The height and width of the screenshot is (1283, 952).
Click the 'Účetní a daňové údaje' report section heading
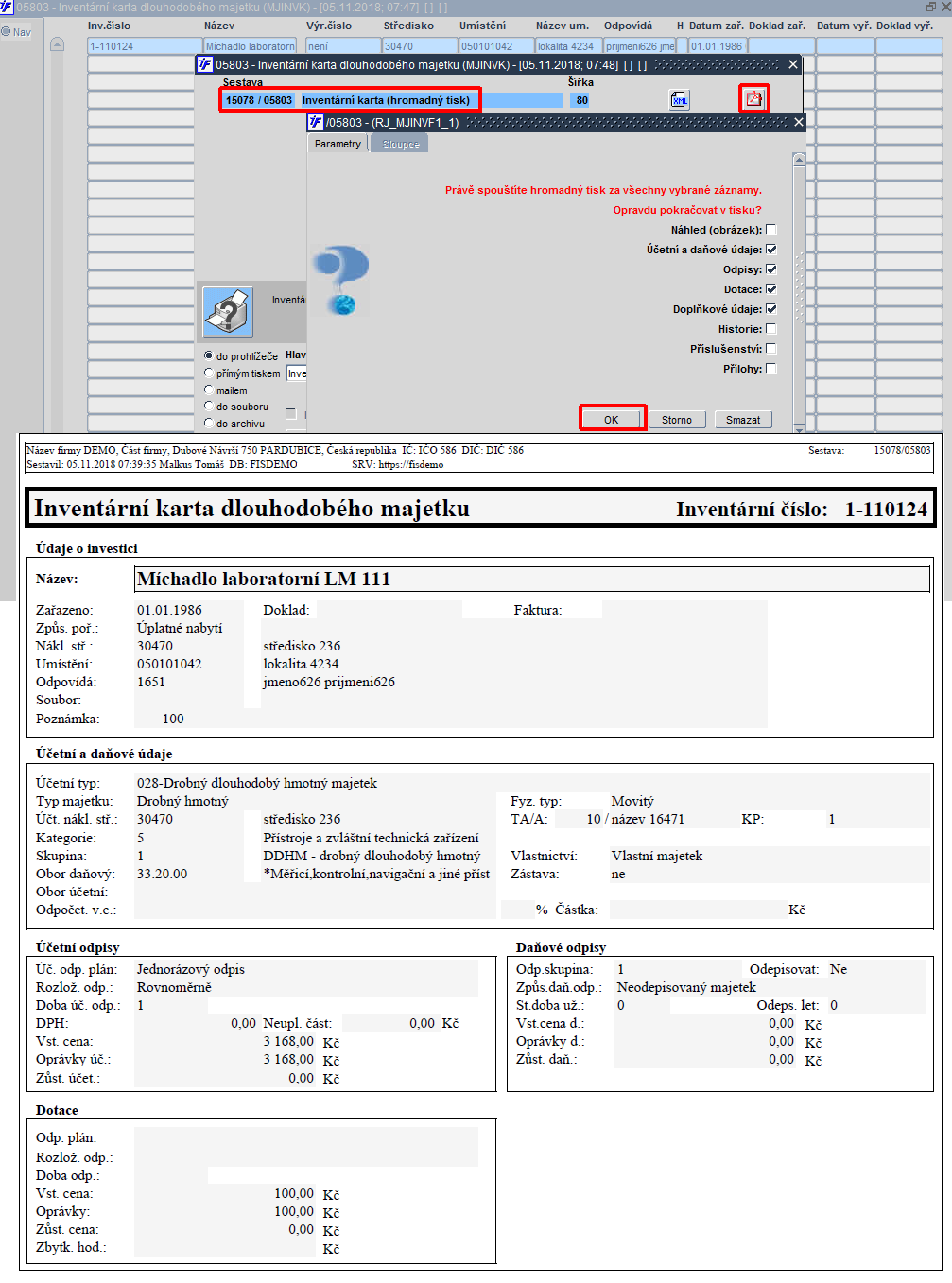click(x=104, y=754)
